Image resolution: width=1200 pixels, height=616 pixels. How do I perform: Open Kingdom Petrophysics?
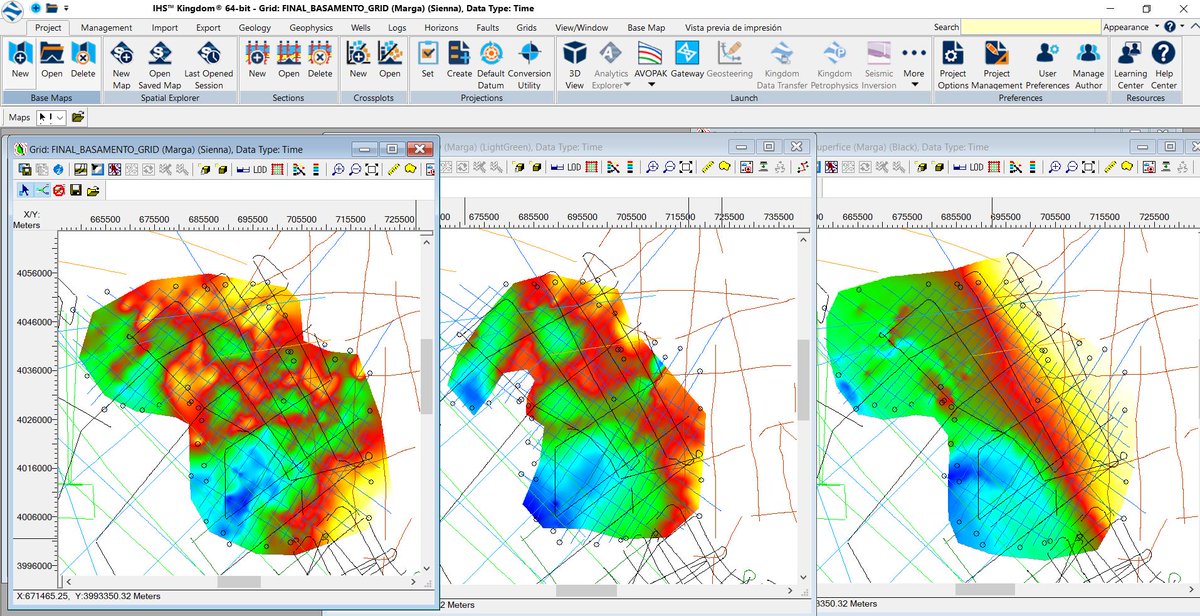(833, 65)
